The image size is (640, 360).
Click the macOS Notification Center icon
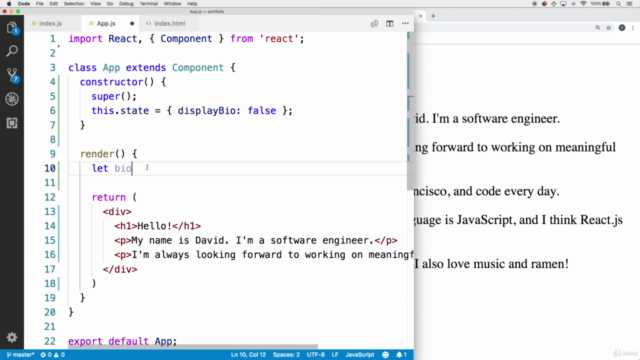[630, 4]
